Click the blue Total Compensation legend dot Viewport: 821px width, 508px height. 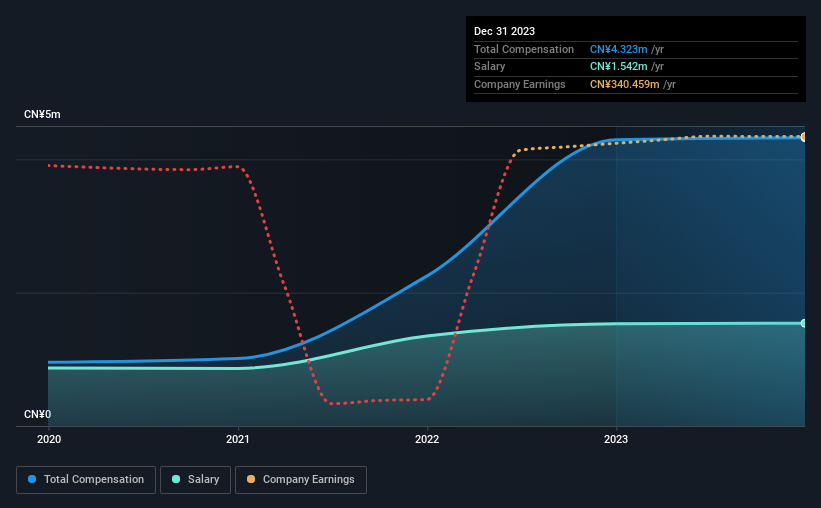tap(32, 479)
